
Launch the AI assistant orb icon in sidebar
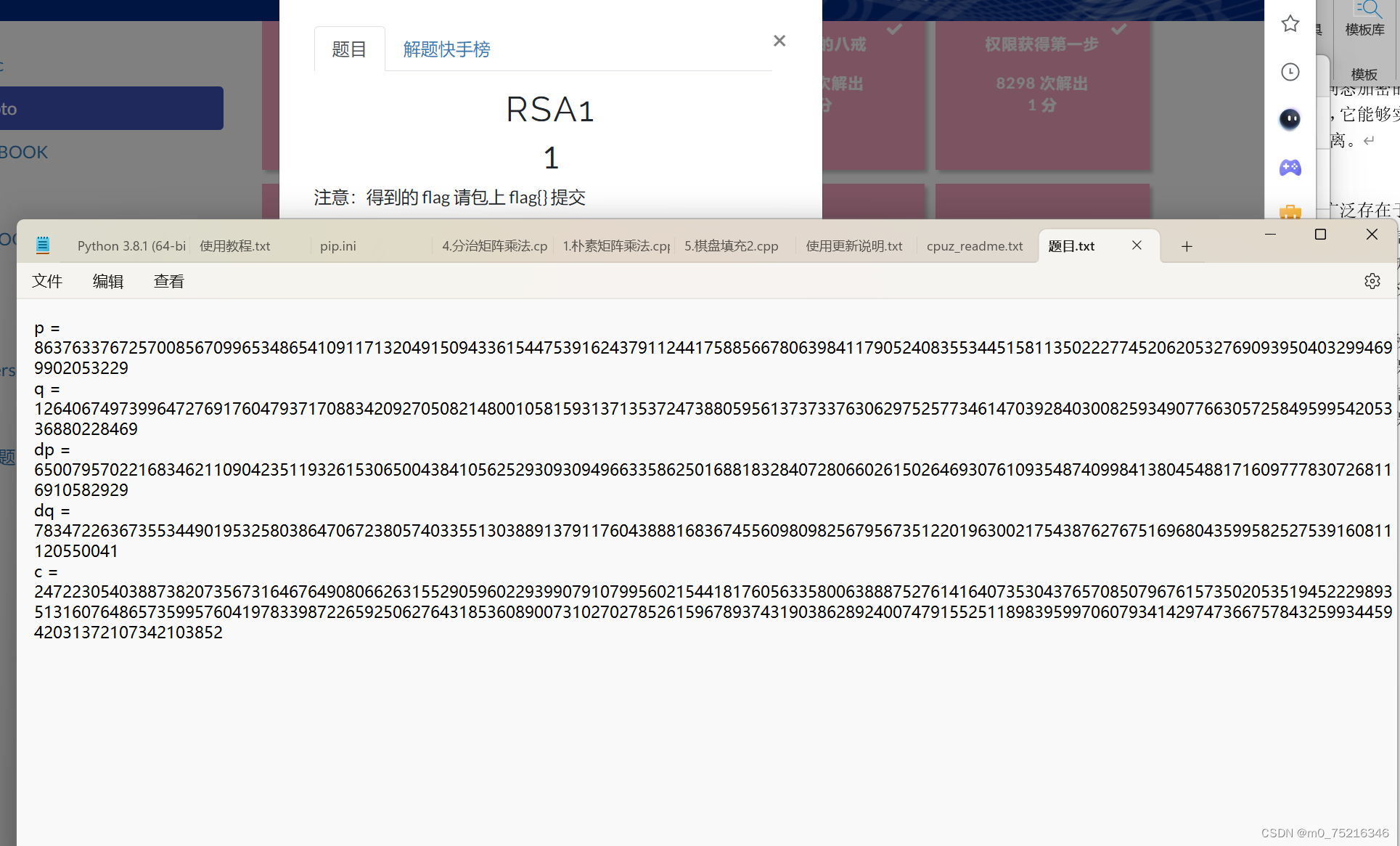(x=1290, y=120)
